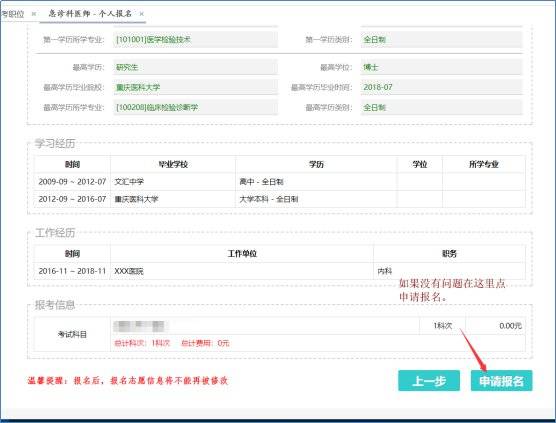The height and width of the screenshot is (423, 556).
Task: Select the 最高学位 field showing 博士
Action: (441, 67)
